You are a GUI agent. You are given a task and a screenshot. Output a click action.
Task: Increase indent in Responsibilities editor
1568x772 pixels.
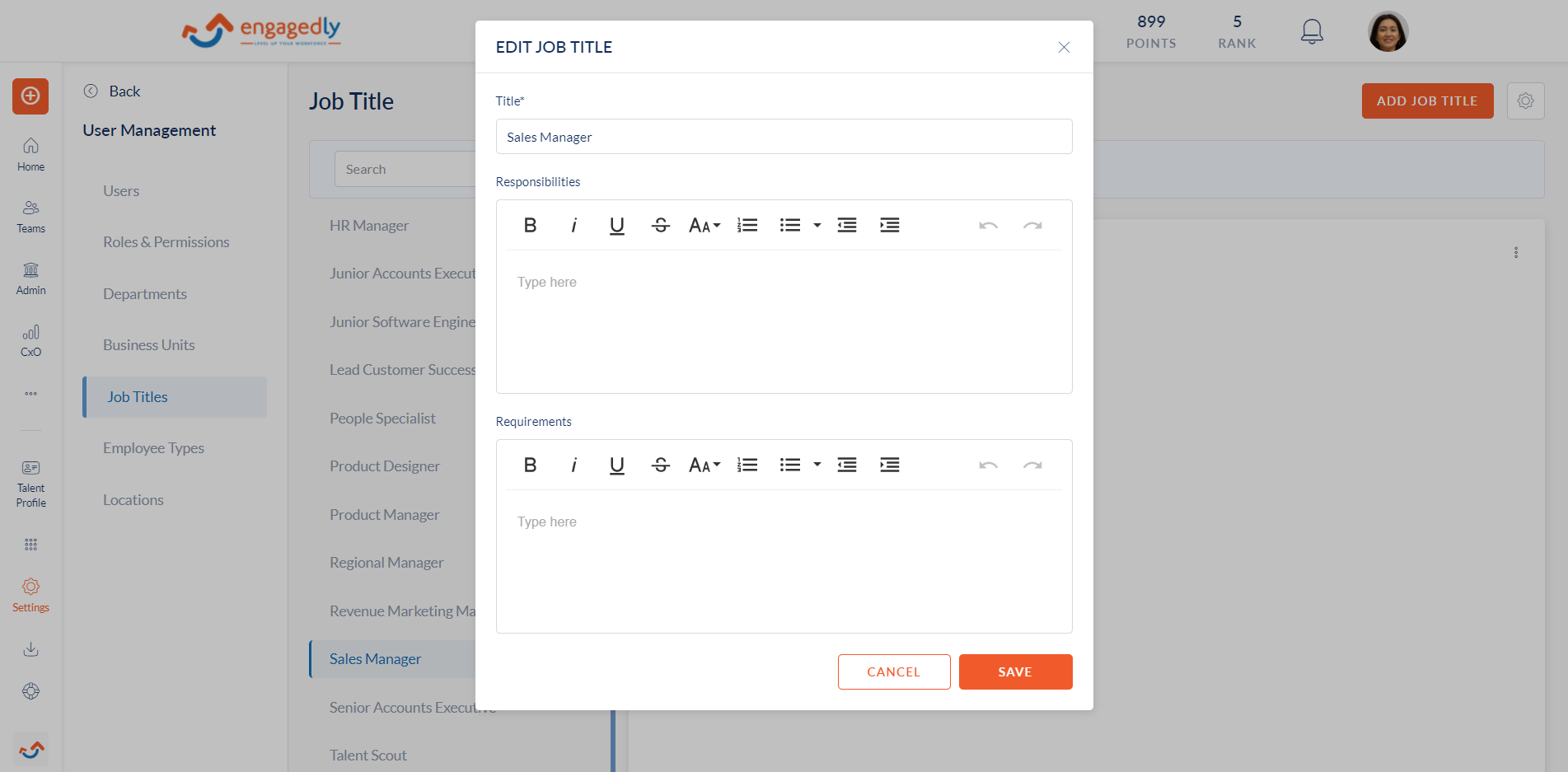pos(890,225)
